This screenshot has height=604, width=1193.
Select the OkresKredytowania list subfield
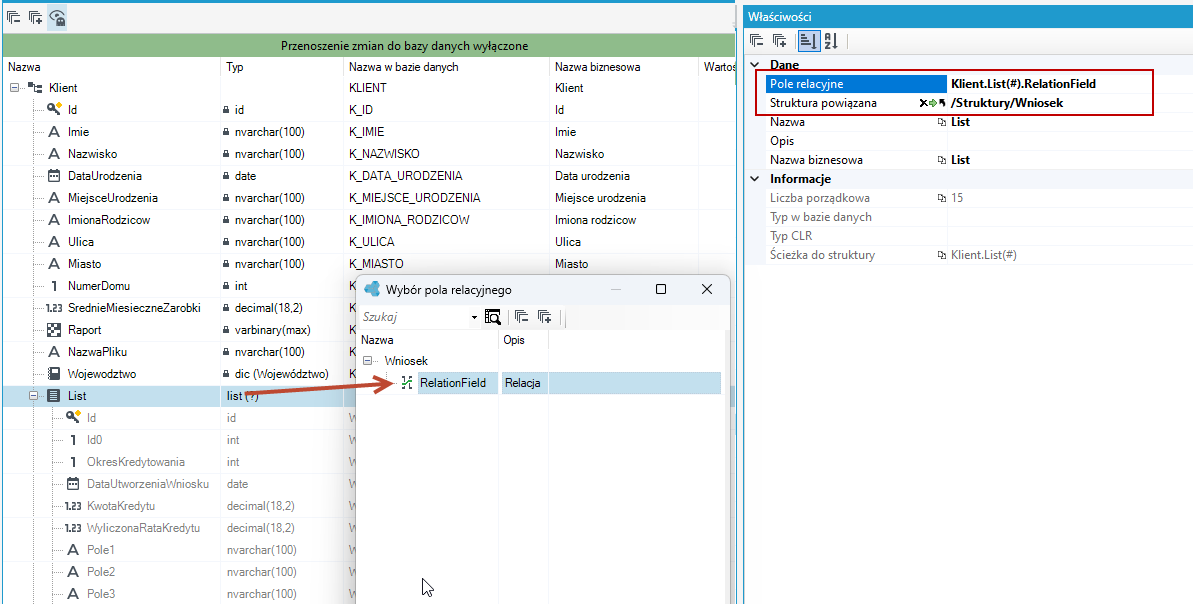135,462
